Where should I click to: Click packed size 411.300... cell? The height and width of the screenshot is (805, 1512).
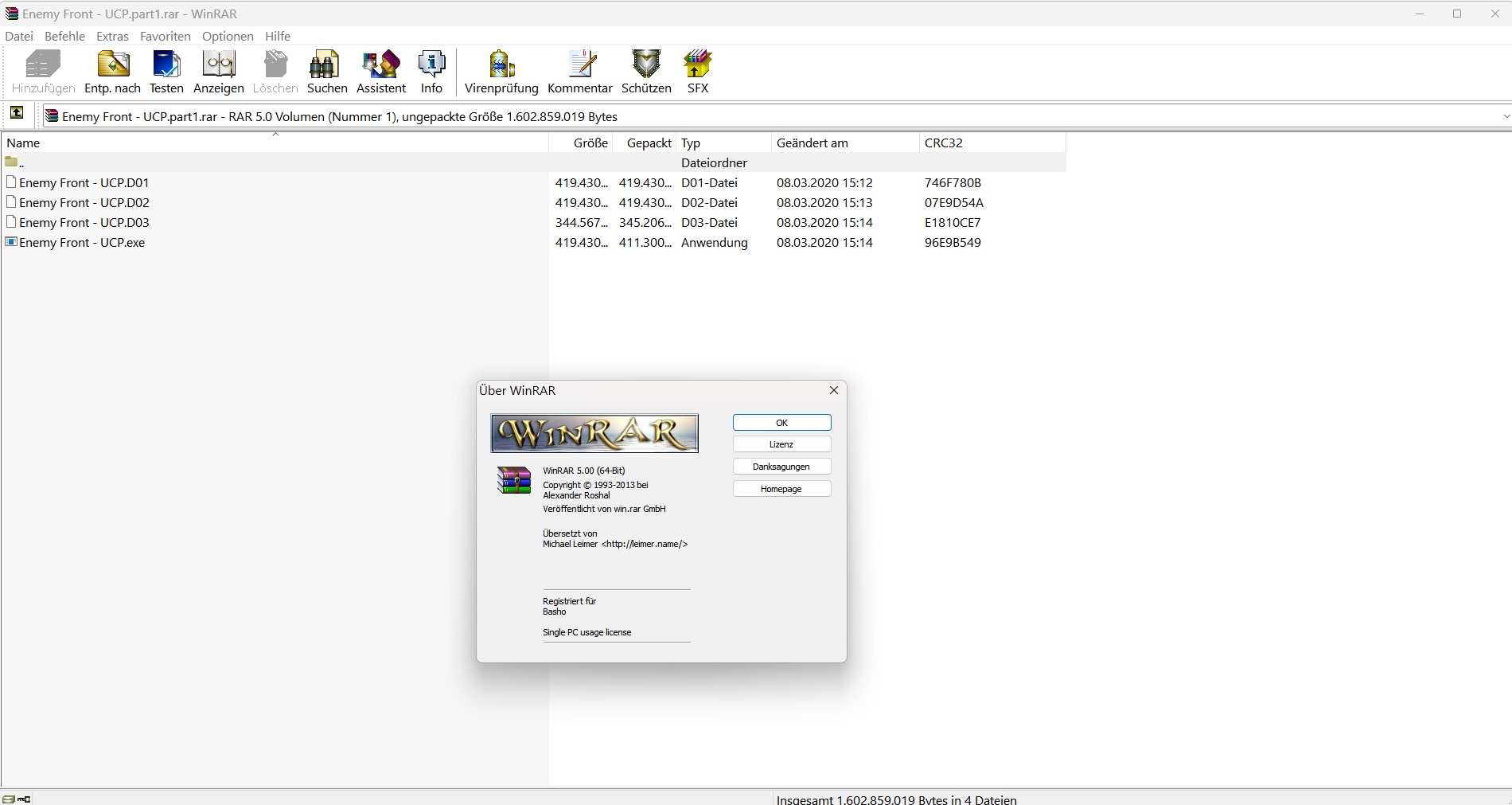tap(645, 242)
